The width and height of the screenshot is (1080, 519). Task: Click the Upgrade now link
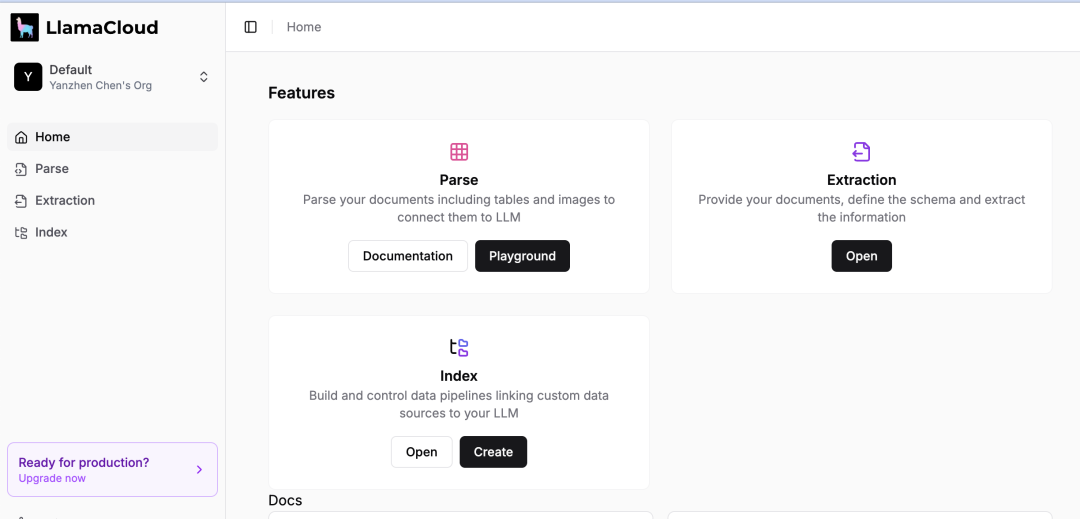52,478
